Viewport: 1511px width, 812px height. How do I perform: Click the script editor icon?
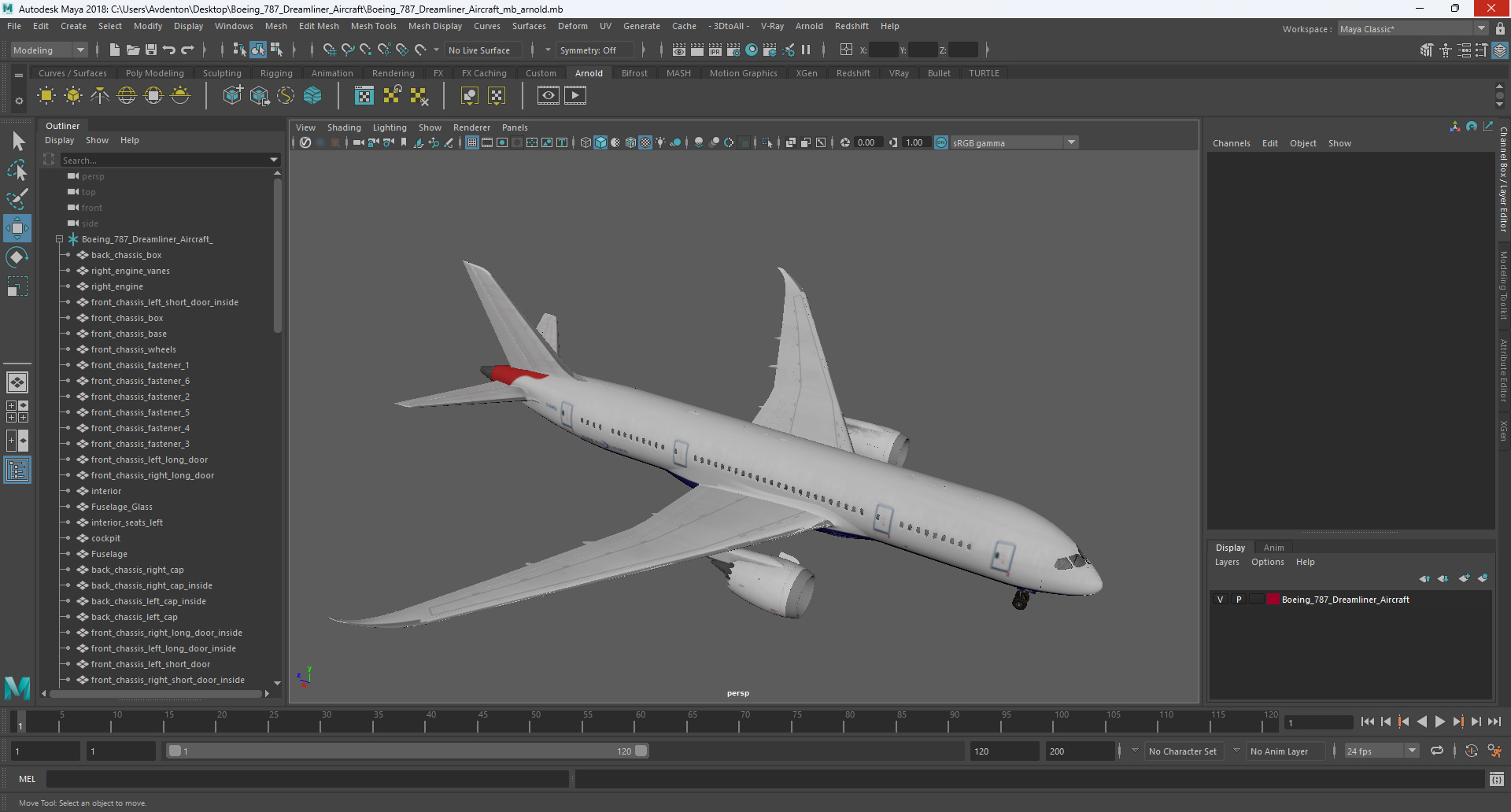1497,779
